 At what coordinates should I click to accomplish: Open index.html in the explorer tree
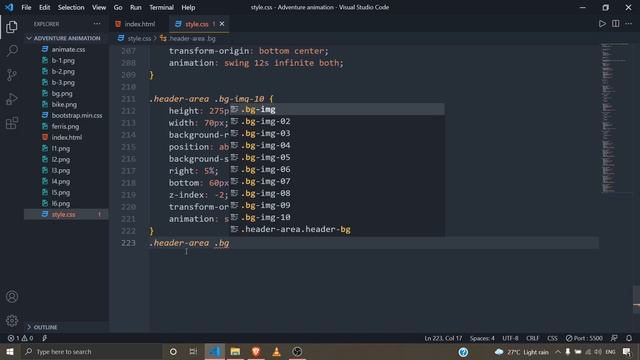[x=67, y=138]
